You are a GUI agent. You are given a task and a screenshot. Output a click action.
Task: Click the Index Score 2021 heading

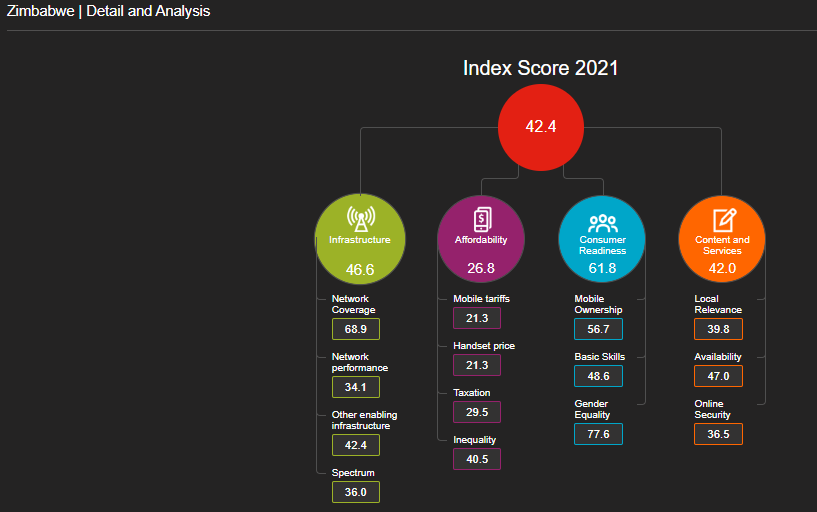tap(540, 69)
